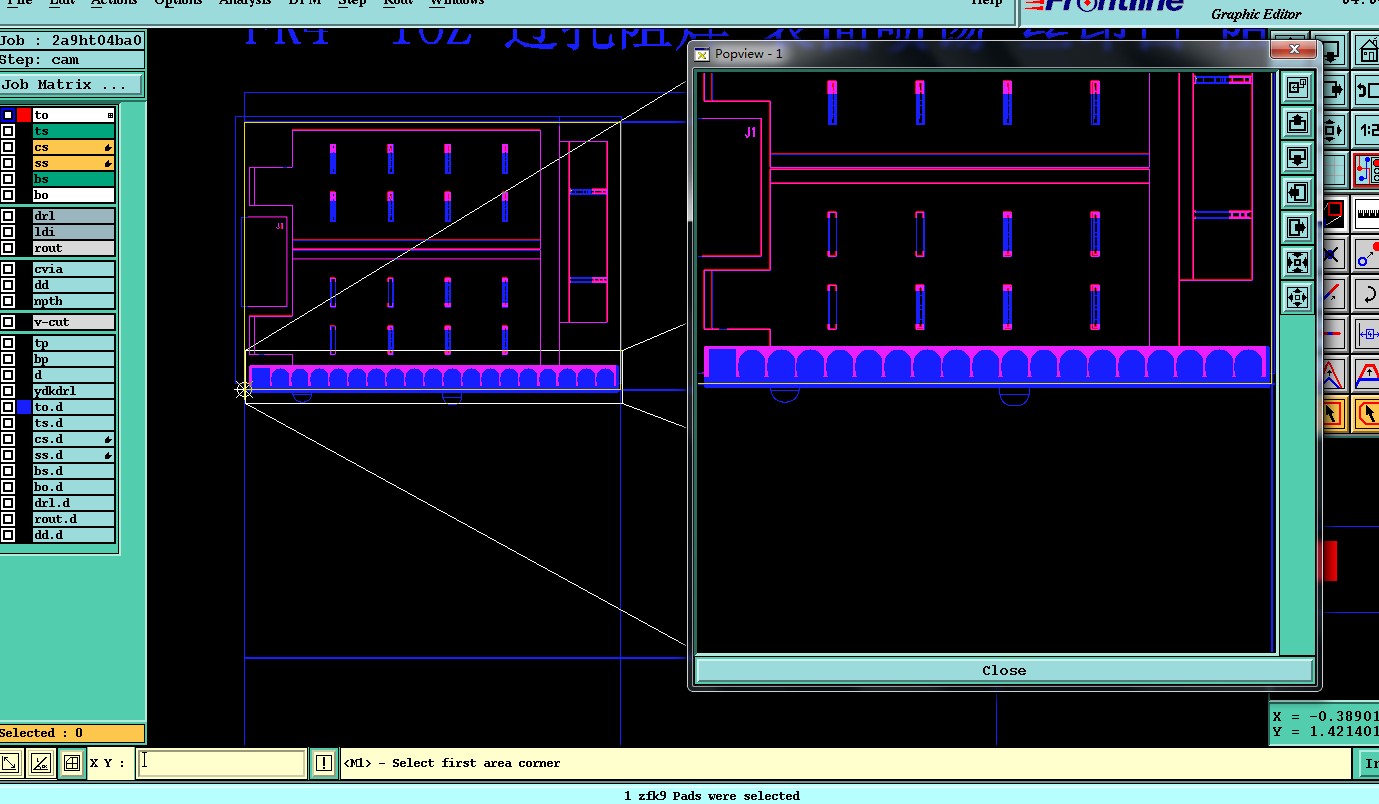
Task: Toggle the checkbox for layer ts
Action: click(8, 131)
